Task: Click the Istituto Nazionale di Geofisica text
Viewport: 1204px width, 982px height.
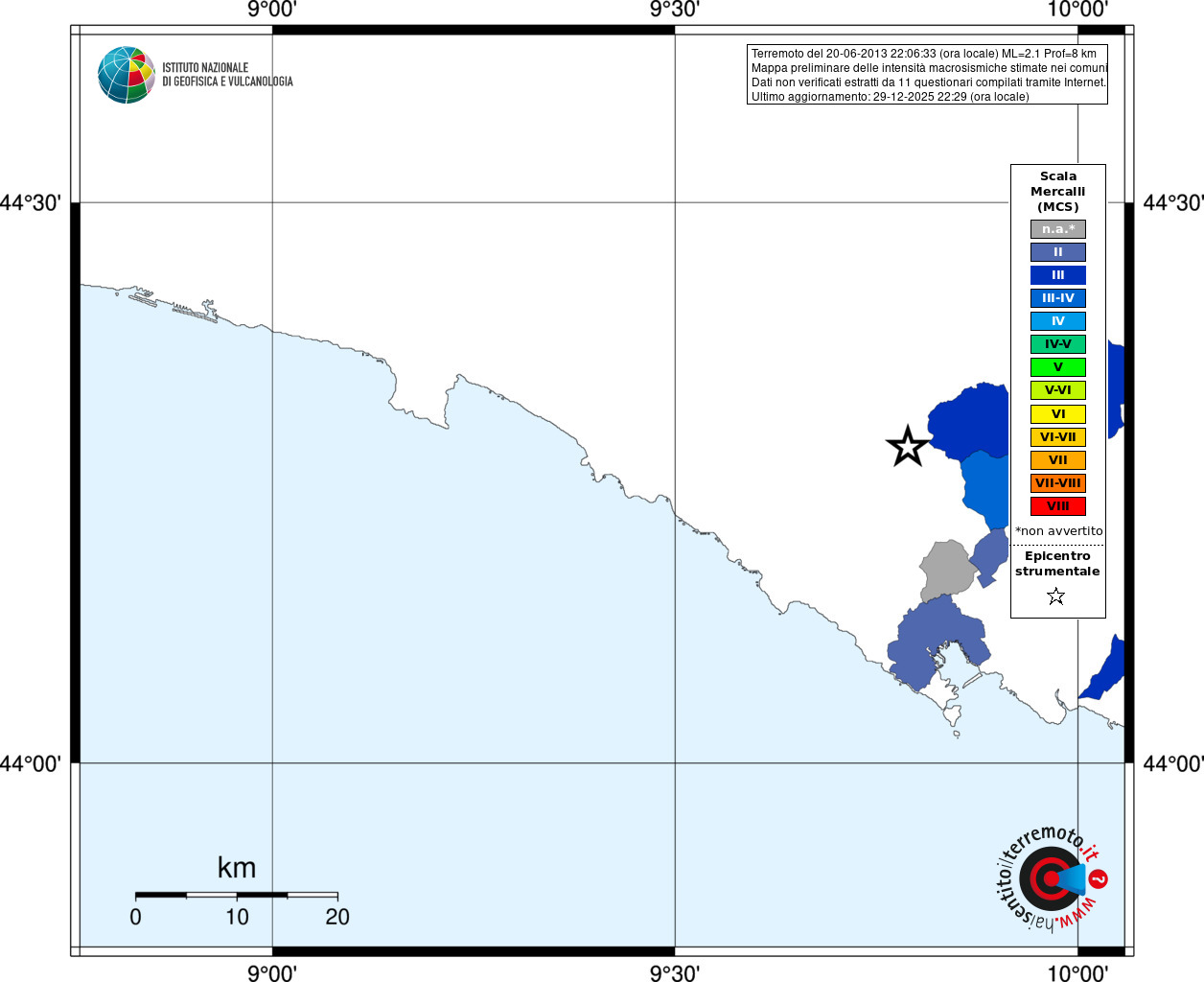Action: coord(227,75)
